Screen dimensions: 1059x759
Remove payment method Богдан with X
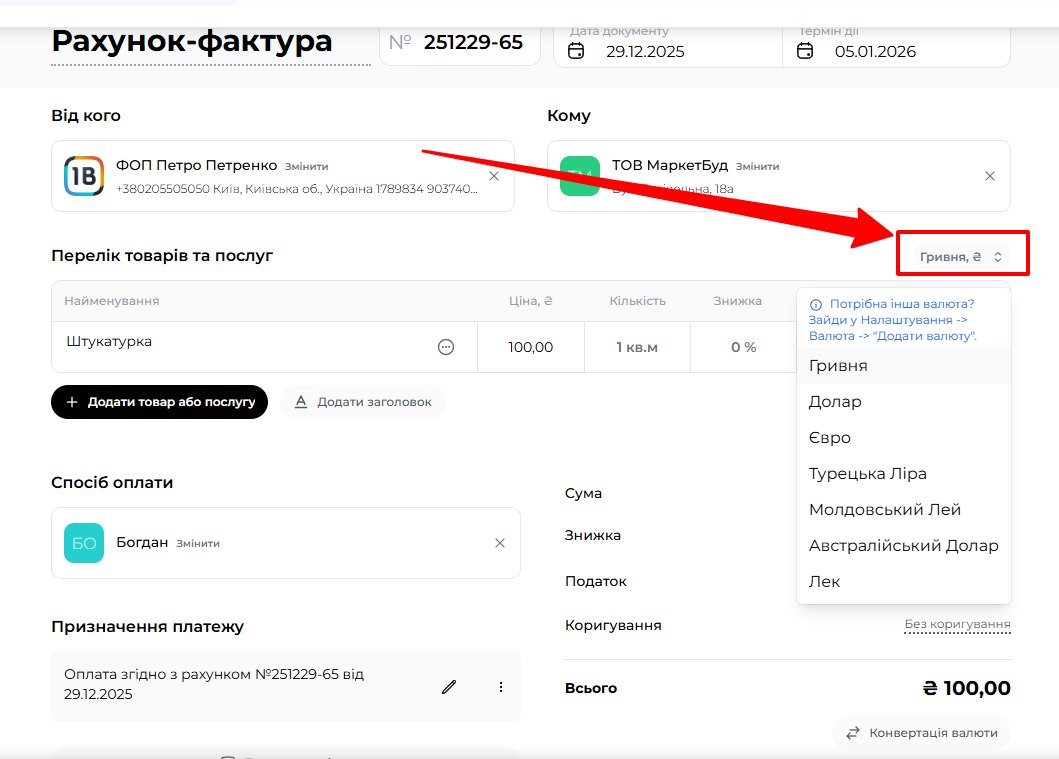(500, 543)
